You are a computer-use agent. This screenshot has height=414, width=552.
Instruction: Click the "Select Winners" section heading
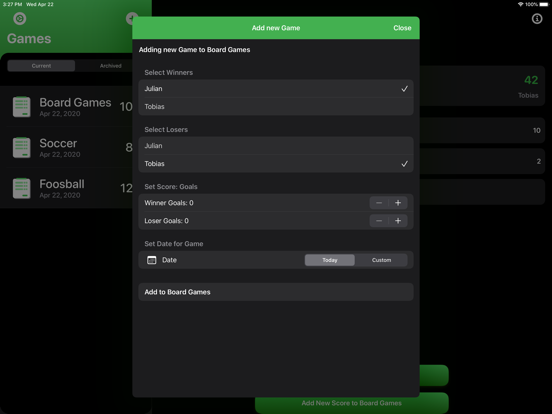(169, 73)
